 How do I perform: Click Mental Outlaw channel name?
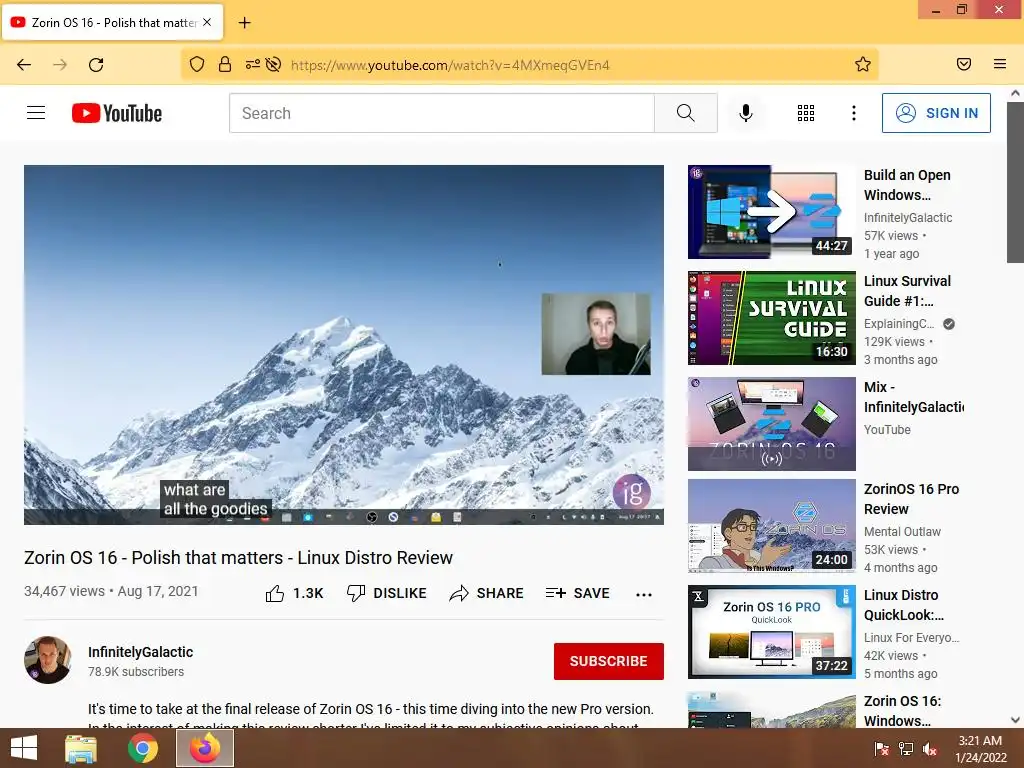[x=902, y=532]
